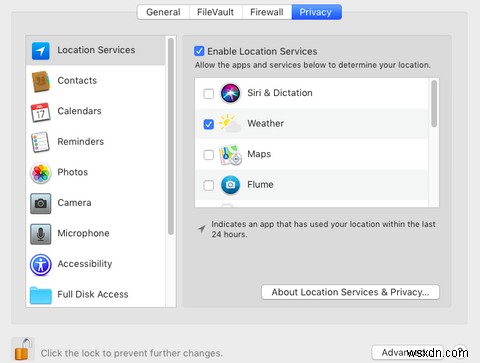Click the app list scrollbar thumb
The height and width of the screenshot is (363, 480).
[434, 104]
